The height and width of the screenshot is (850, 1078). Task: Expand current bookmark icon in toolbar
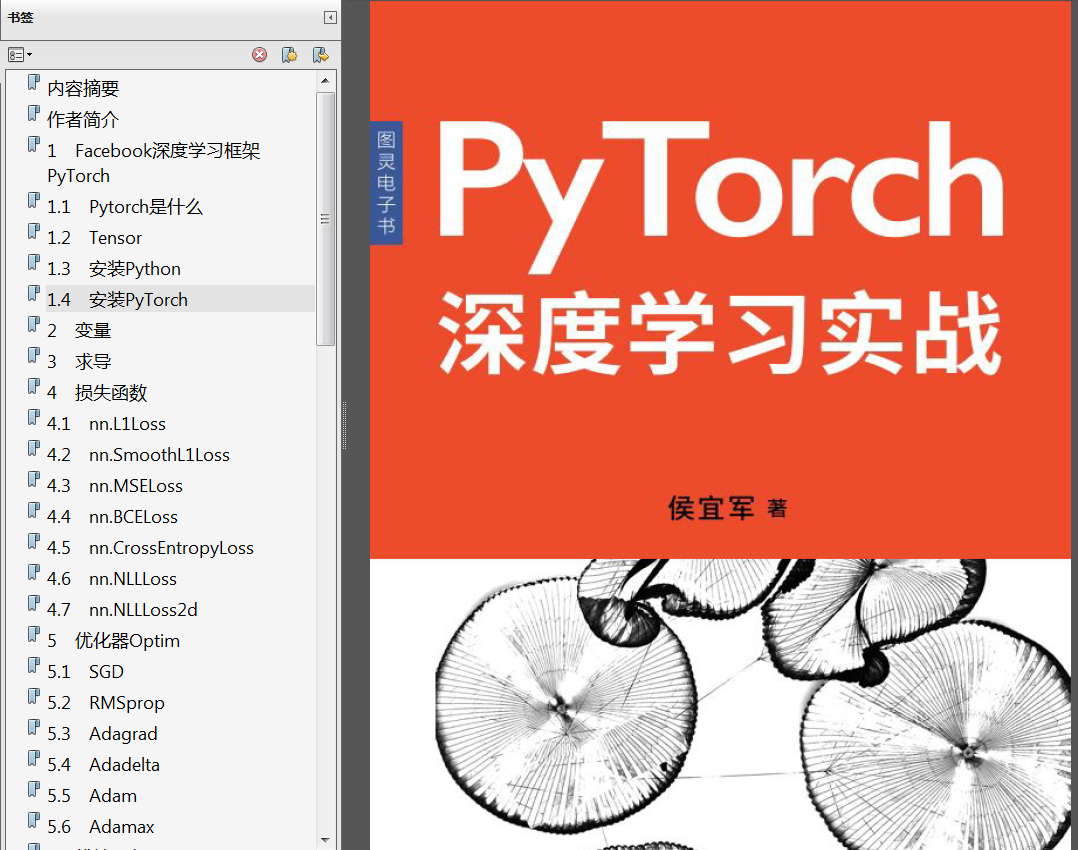[x=320, y=55]
